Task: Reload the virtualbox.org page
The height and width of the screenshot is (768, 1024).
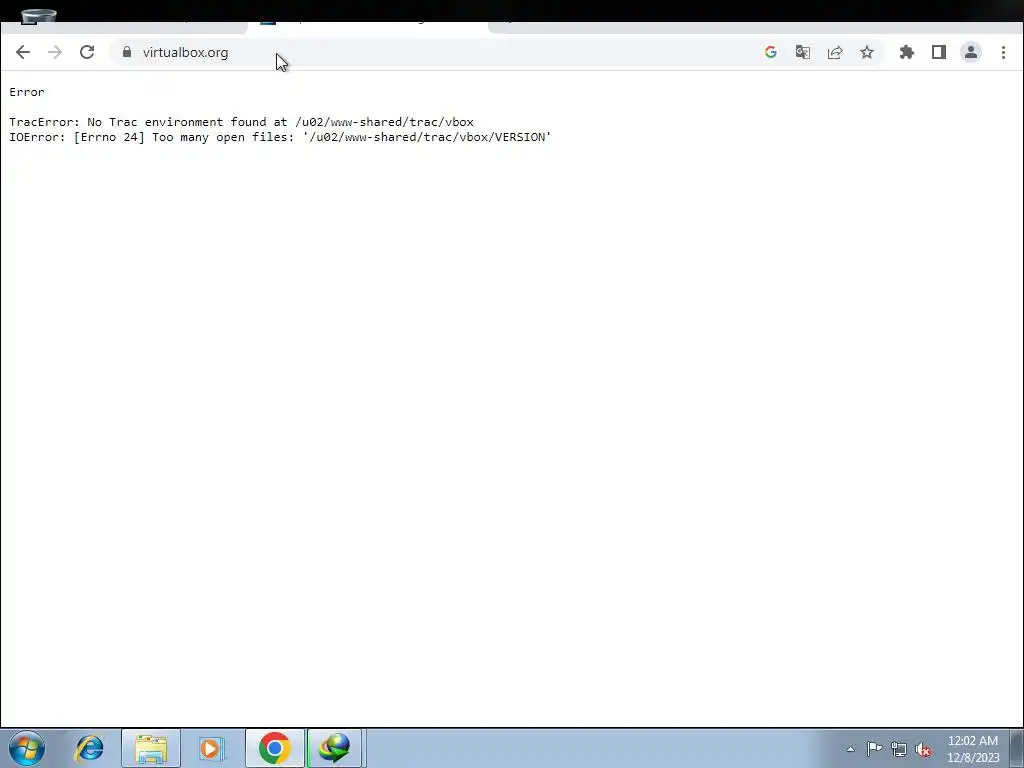Action: click(x=87, y=52)
